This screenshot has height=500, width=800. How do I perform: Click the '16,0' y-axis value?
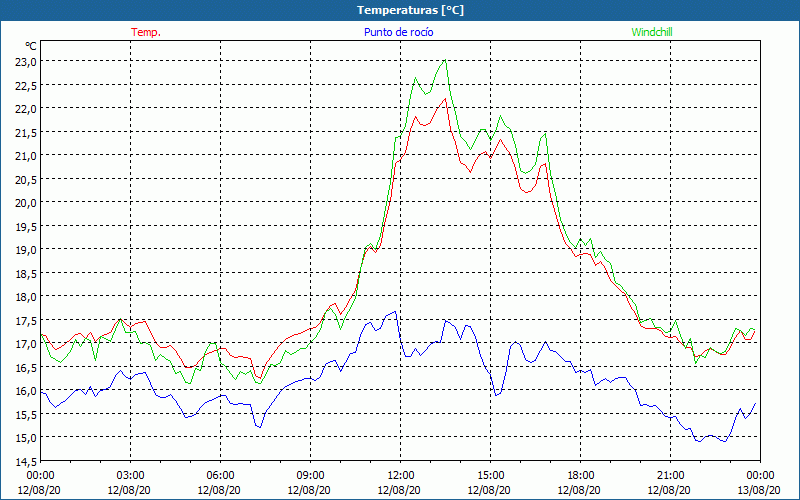(x=26, y=391)
